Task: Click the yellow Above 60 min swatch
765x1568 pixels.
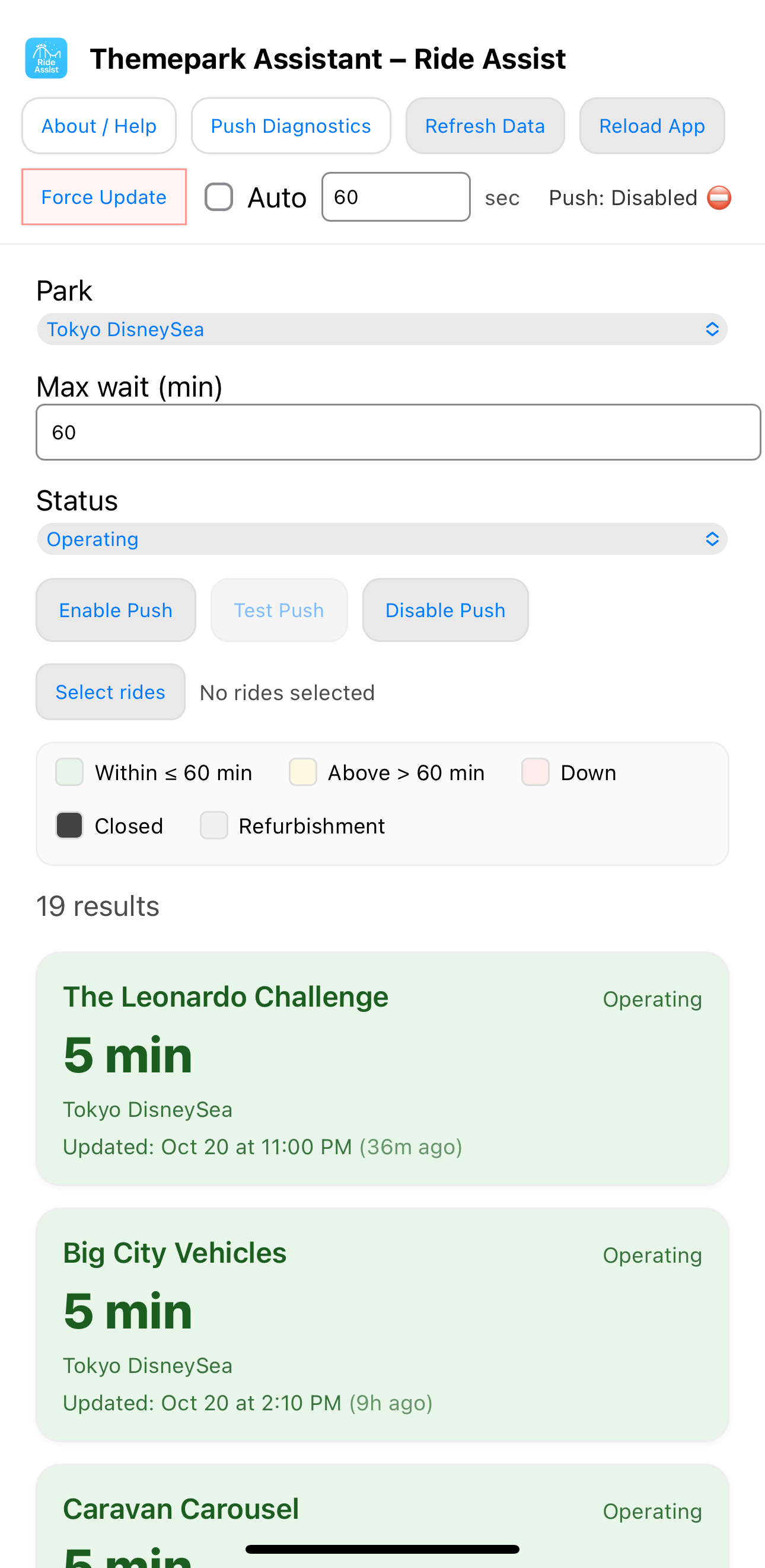Action: [302, 772]
